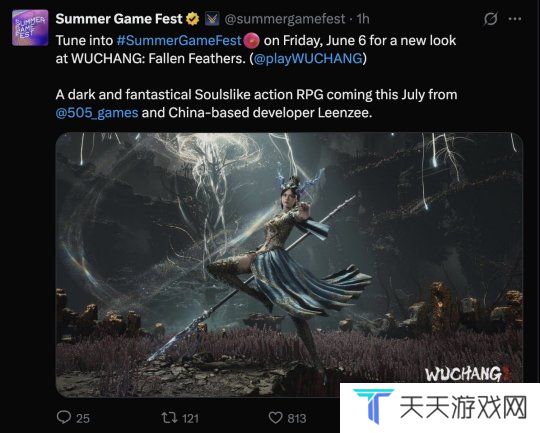Open the Summer Game Fest profile avatar

click(30, 28)
